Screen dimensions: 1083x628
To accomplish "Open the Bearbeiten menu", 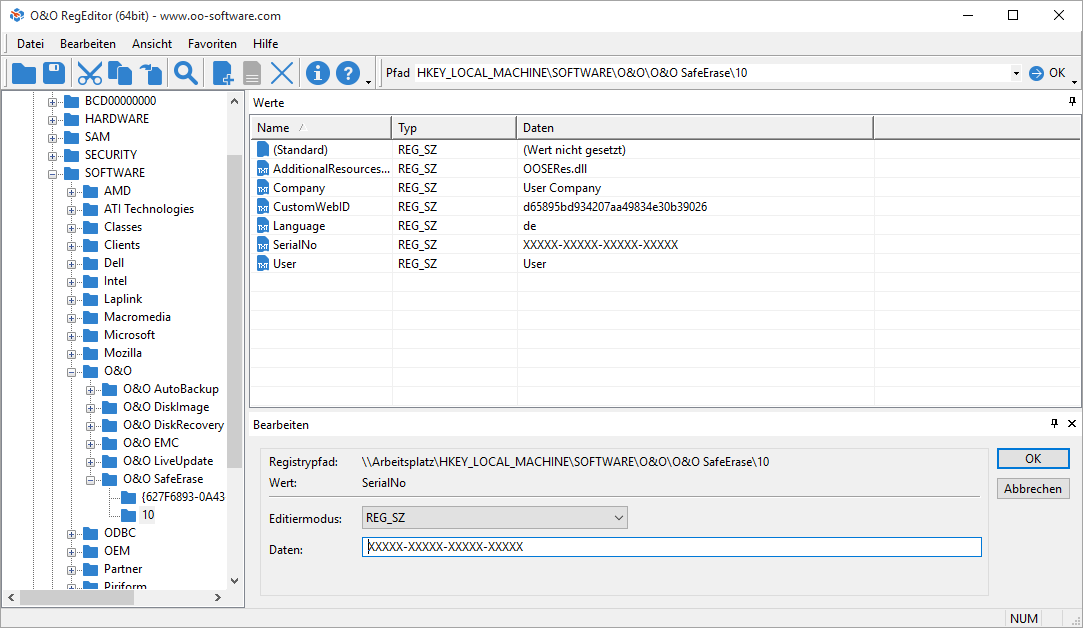I will [88, 44].
